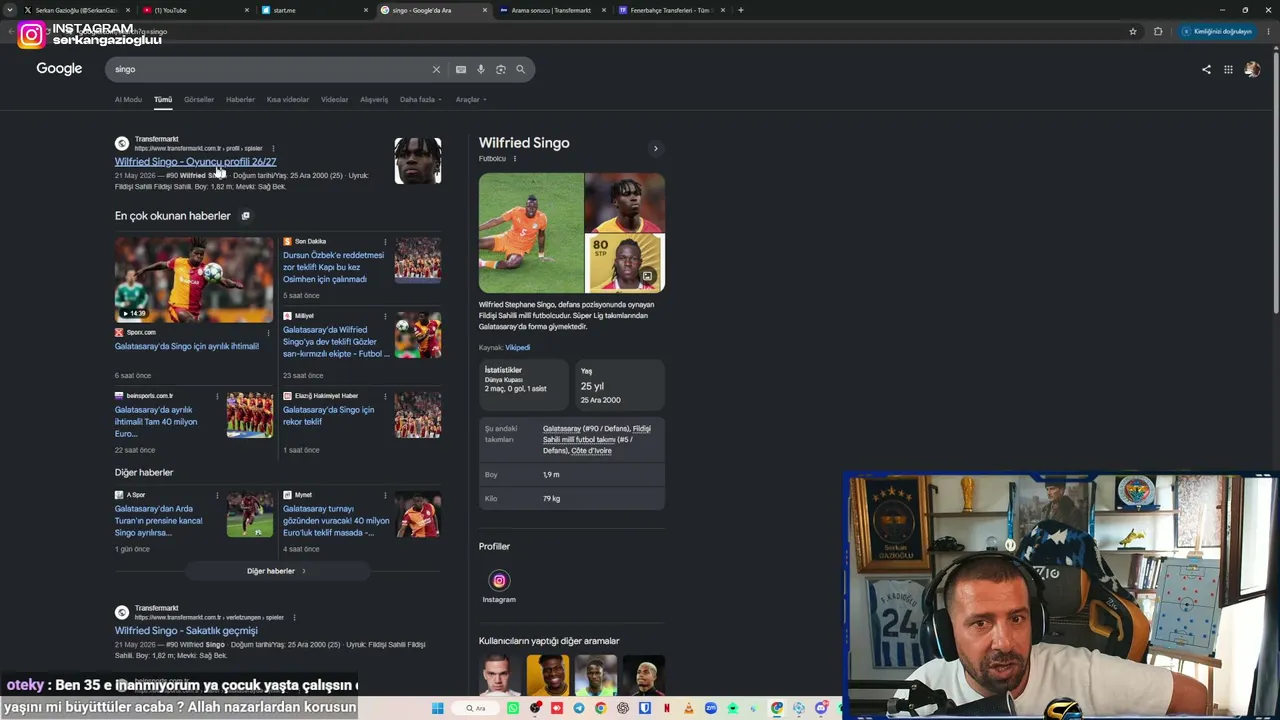Open the Chrome three-dot menu
The height and width of the screenshot is (720, 1280).
coord(1267,31)
